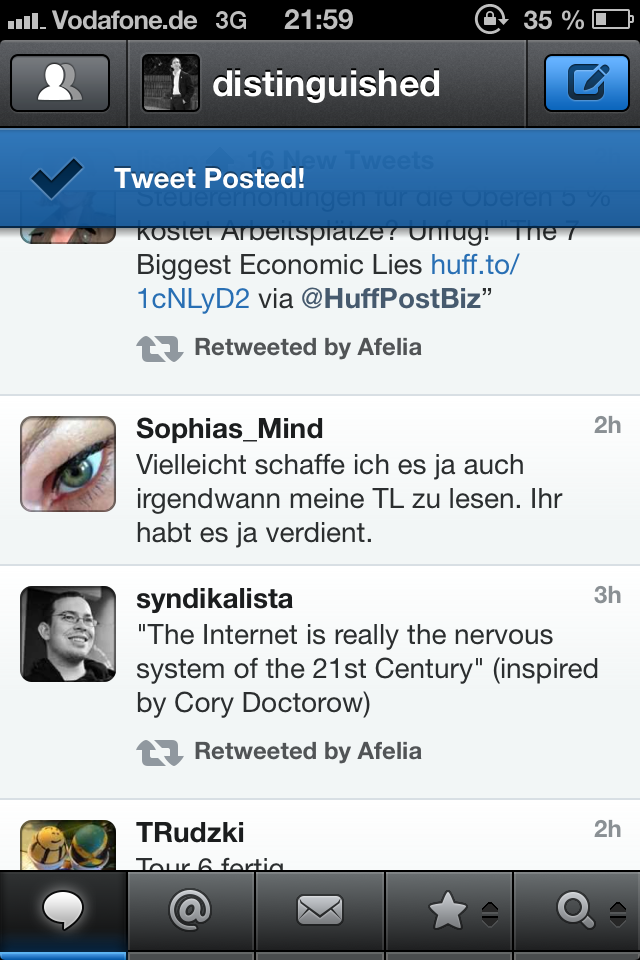Open the distinguished account title

point(326,84)
